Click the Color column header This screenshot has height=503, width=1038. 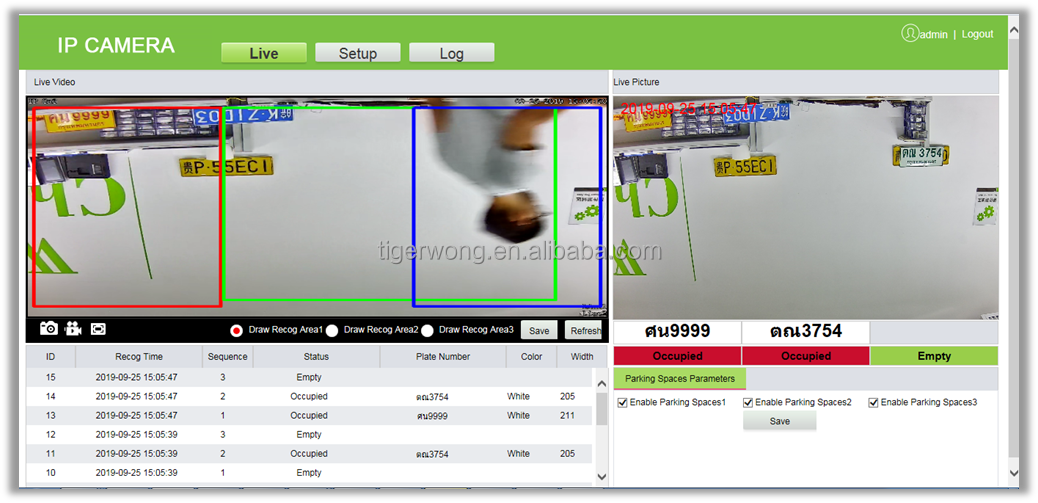[x=532, y=356]
